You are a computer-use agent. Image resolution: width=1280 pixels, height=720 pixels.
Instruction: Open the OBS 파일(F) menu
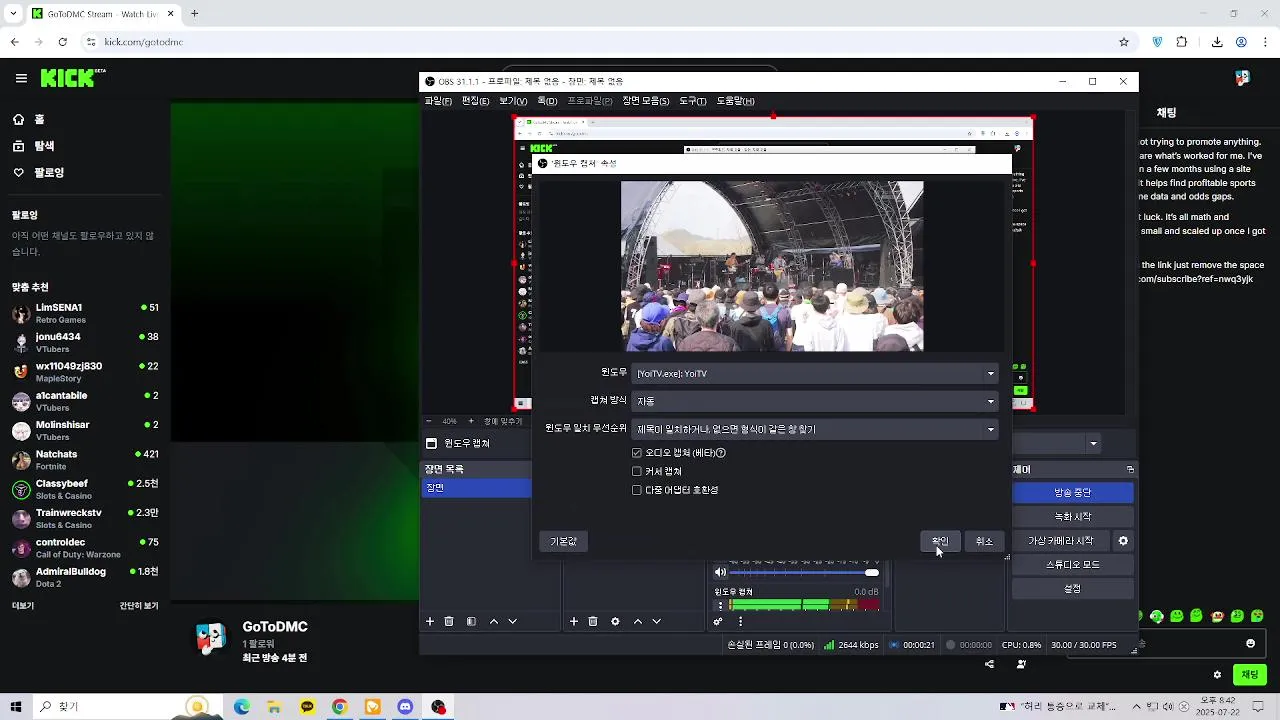[438, 101]
